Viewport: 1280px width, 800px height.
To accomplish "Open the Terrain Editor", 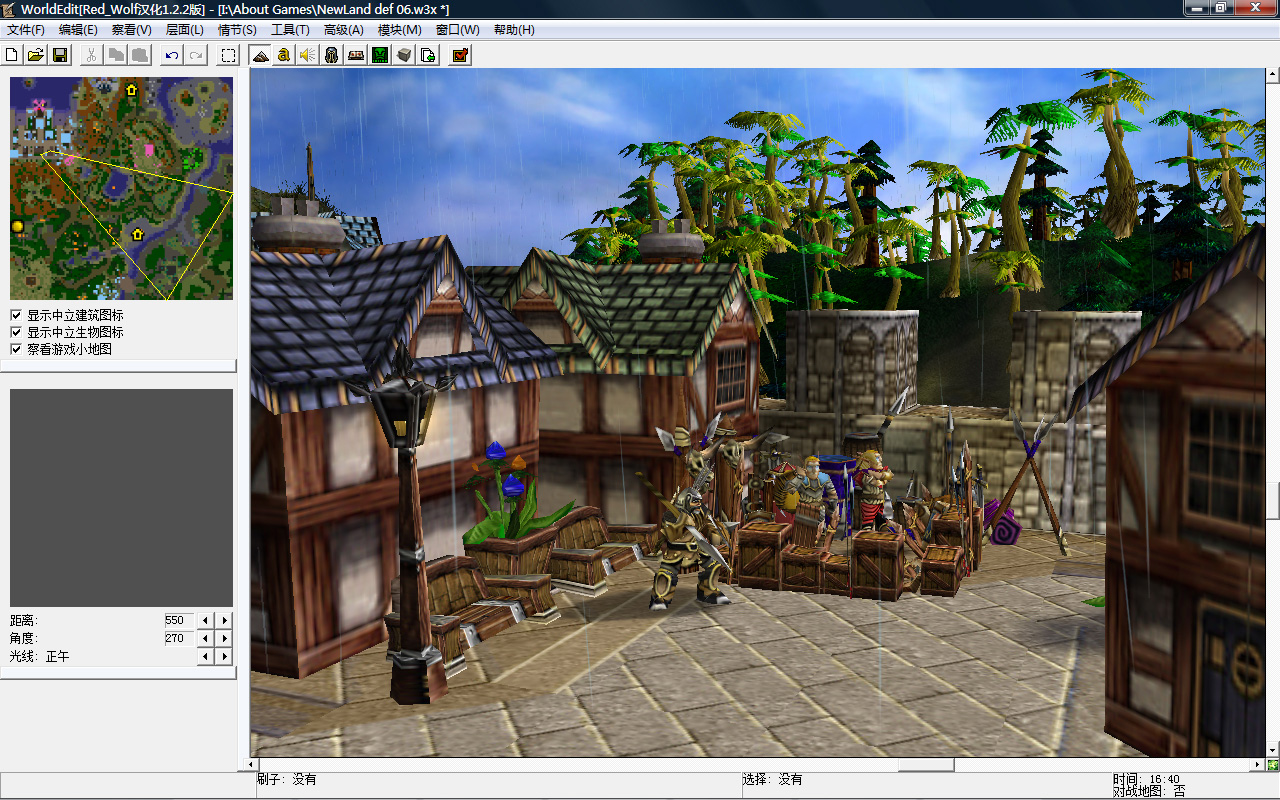I will tap(260, 55).
